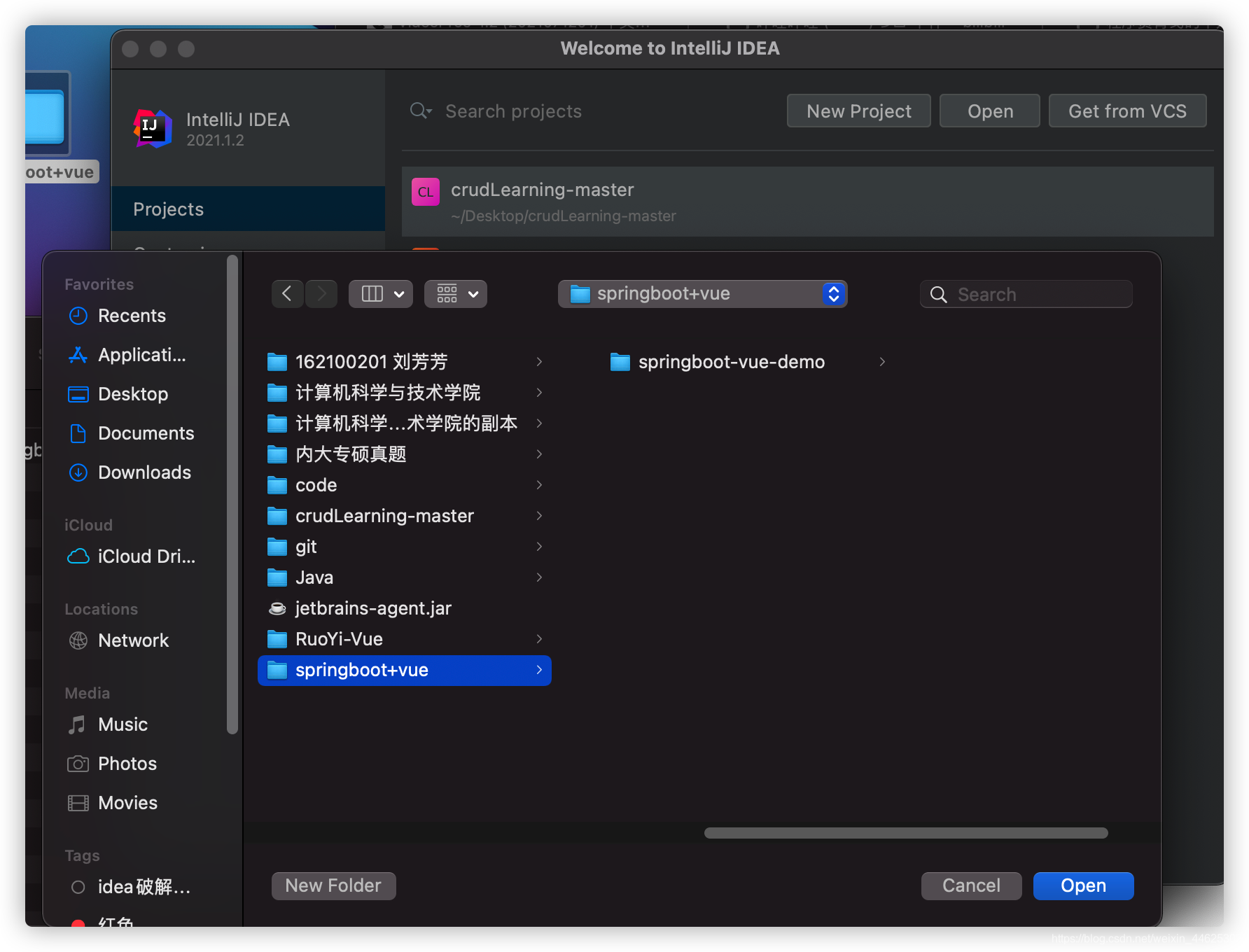Click Get from VCS button
The height and width of the screenshot is (952, 1249).
pyautogui.click(x=1127, y=111)
